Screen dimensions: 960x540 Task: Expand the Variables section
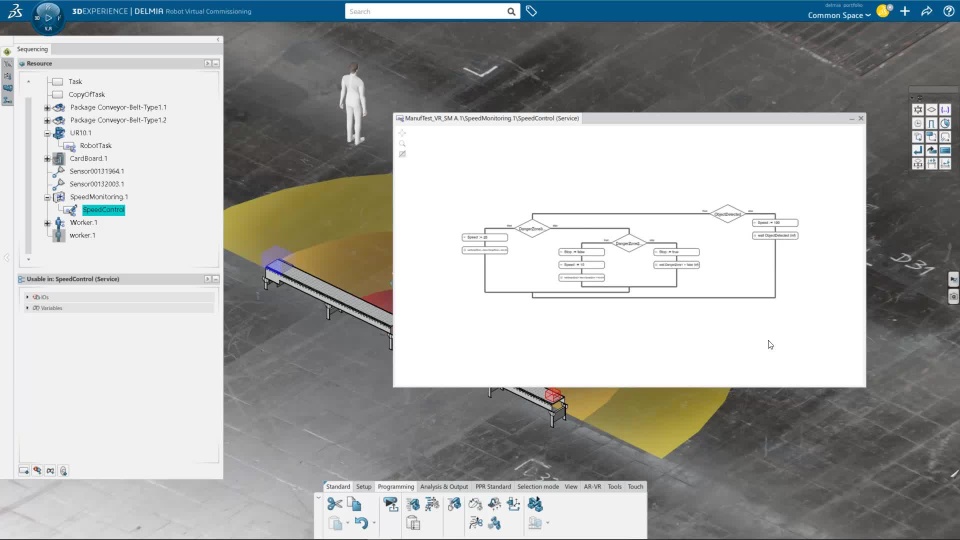(27, 308)
